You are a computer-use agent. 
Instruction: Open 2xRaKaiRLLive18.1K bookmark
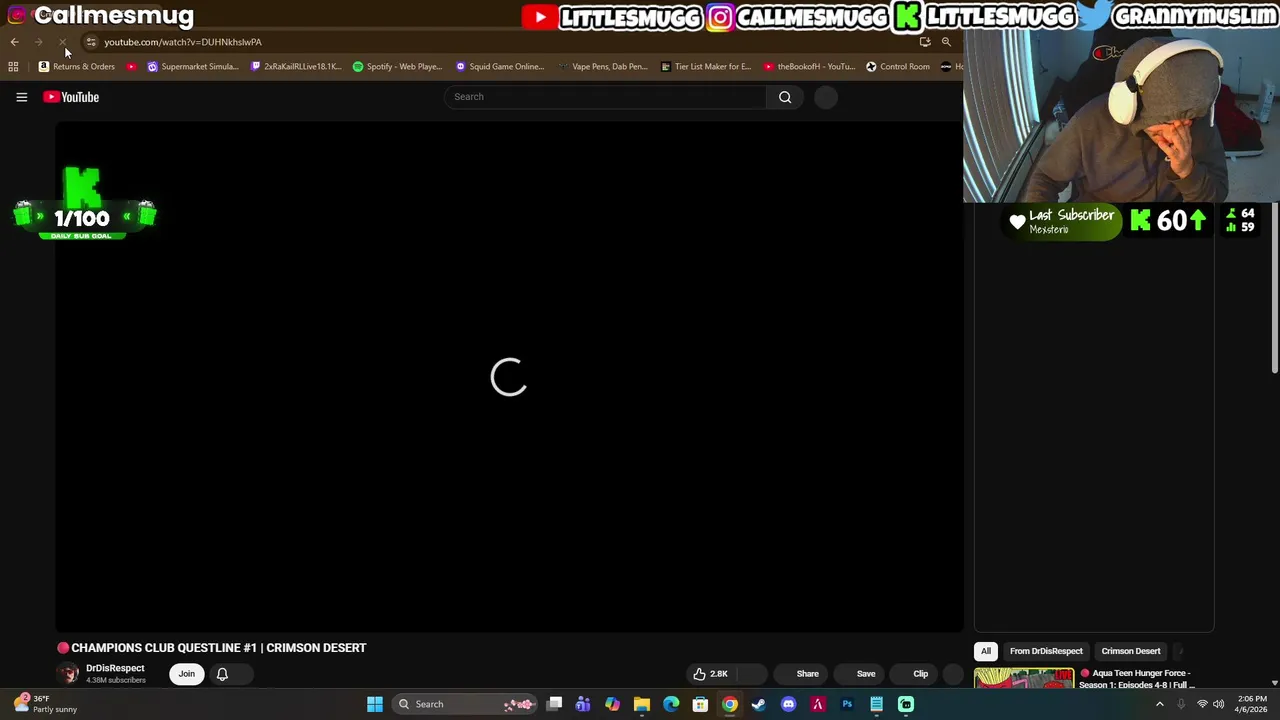click(296, 67)
